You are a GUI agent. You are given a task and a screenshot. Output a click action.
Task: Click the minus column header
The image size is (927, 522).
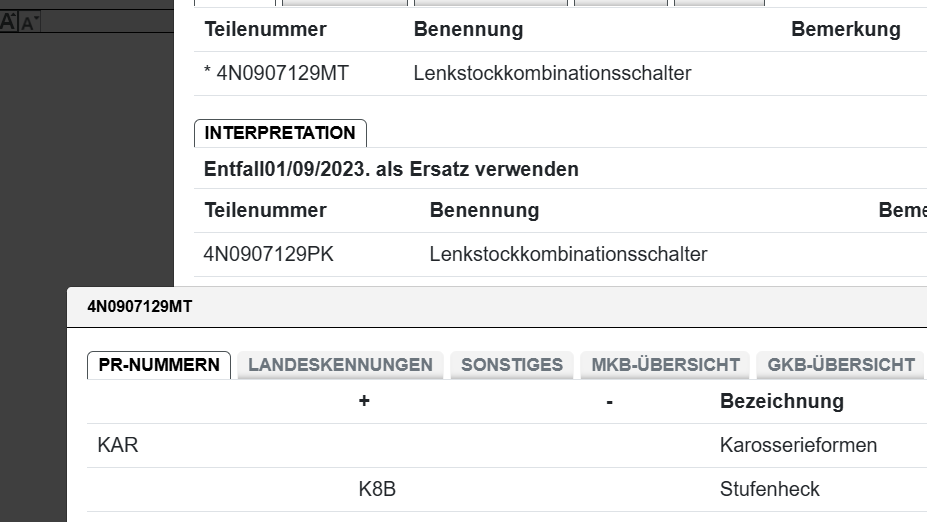click(x=609, y=401)
